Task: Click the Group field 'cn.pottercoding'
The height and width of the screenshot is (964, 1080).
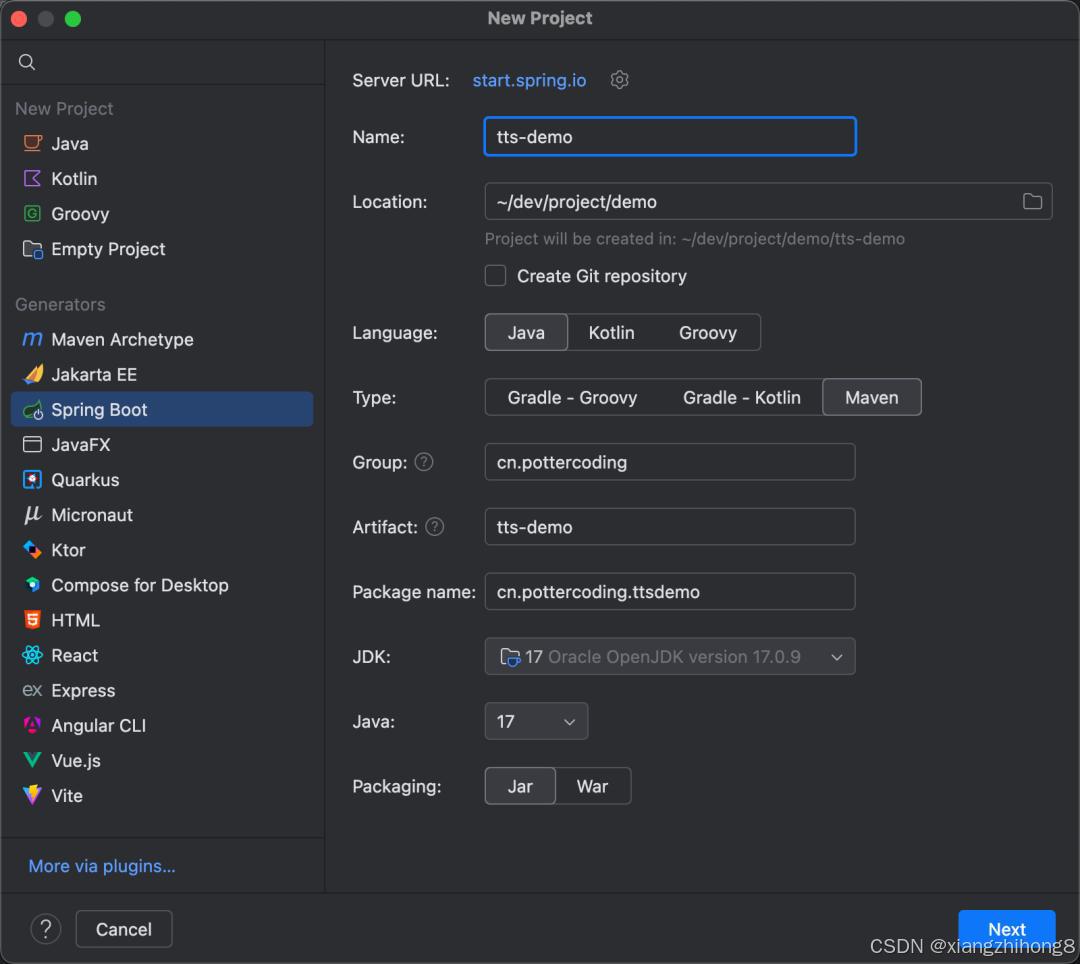Action: 670,462
